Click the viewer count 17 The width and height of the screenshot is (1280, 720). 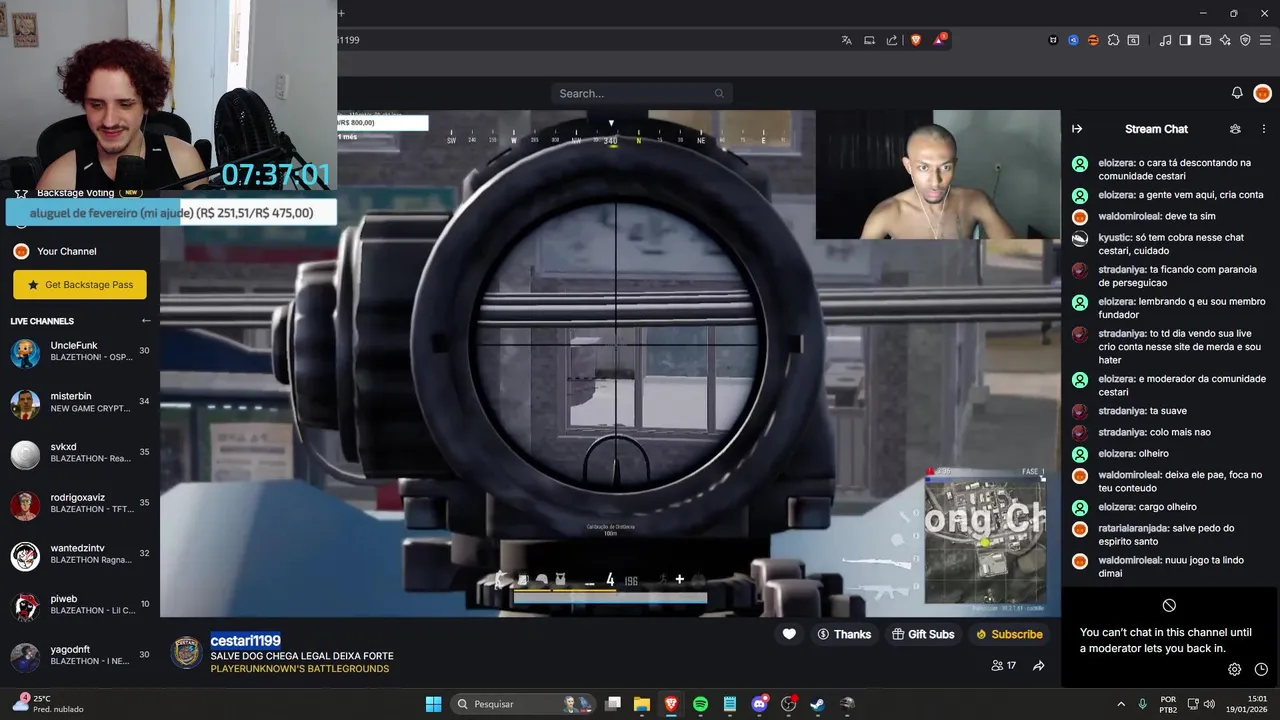tap(1003, 666)
